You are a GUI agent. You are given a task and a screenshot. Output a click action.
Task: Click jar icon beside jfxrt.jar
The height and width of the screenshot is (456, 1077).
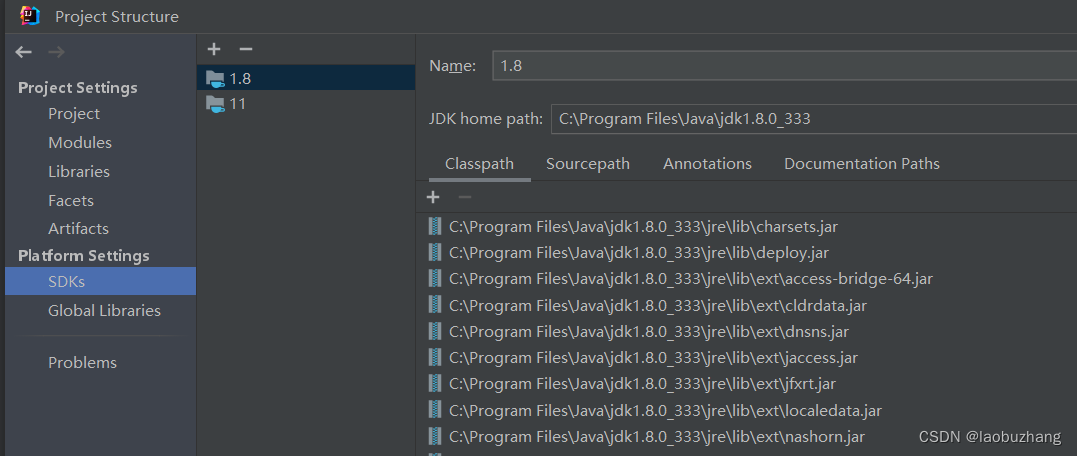[435, 383]
